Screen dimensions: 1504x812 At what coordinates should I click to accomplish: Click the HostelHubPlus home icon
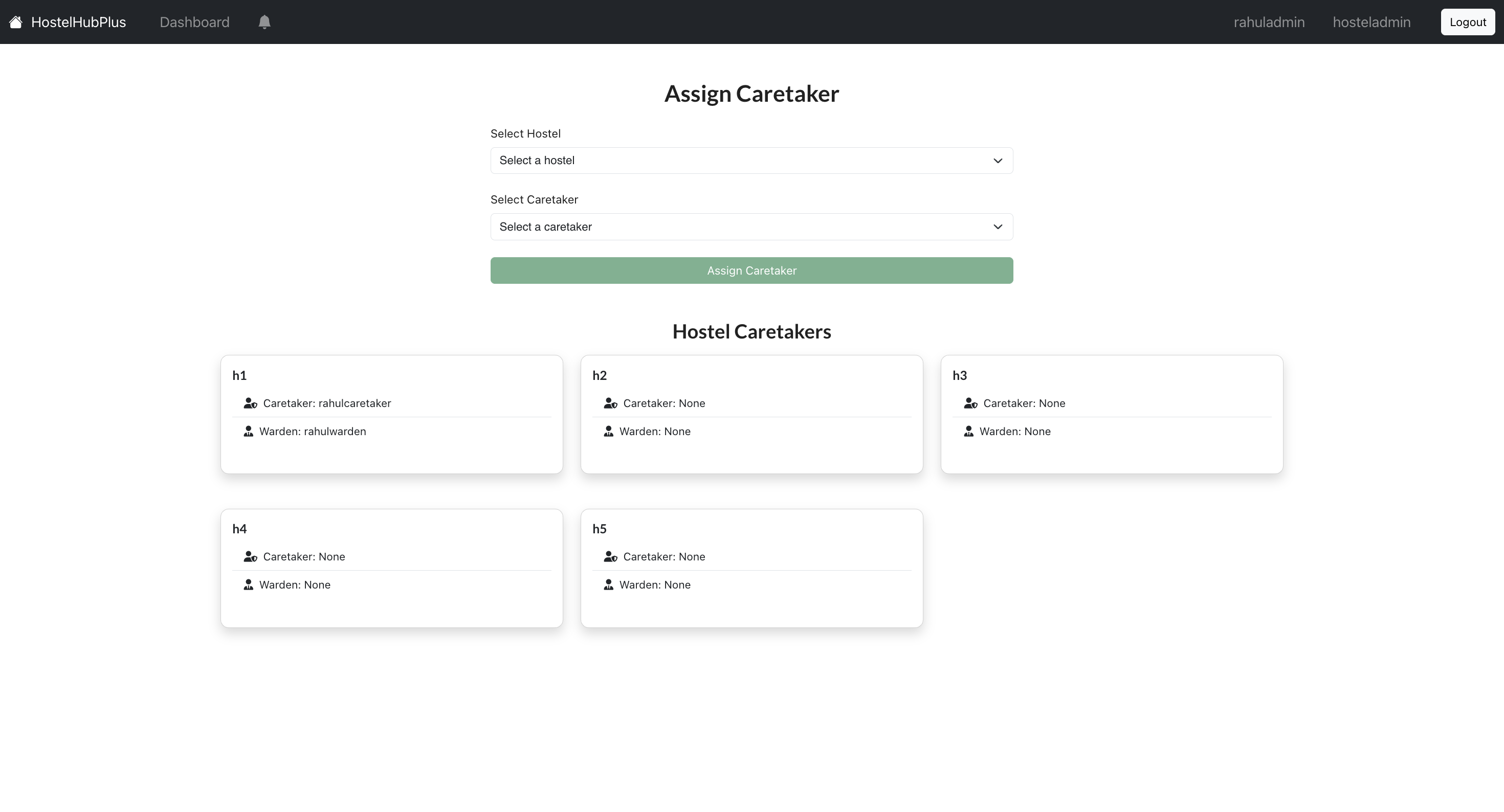click(x=16, y=22)
